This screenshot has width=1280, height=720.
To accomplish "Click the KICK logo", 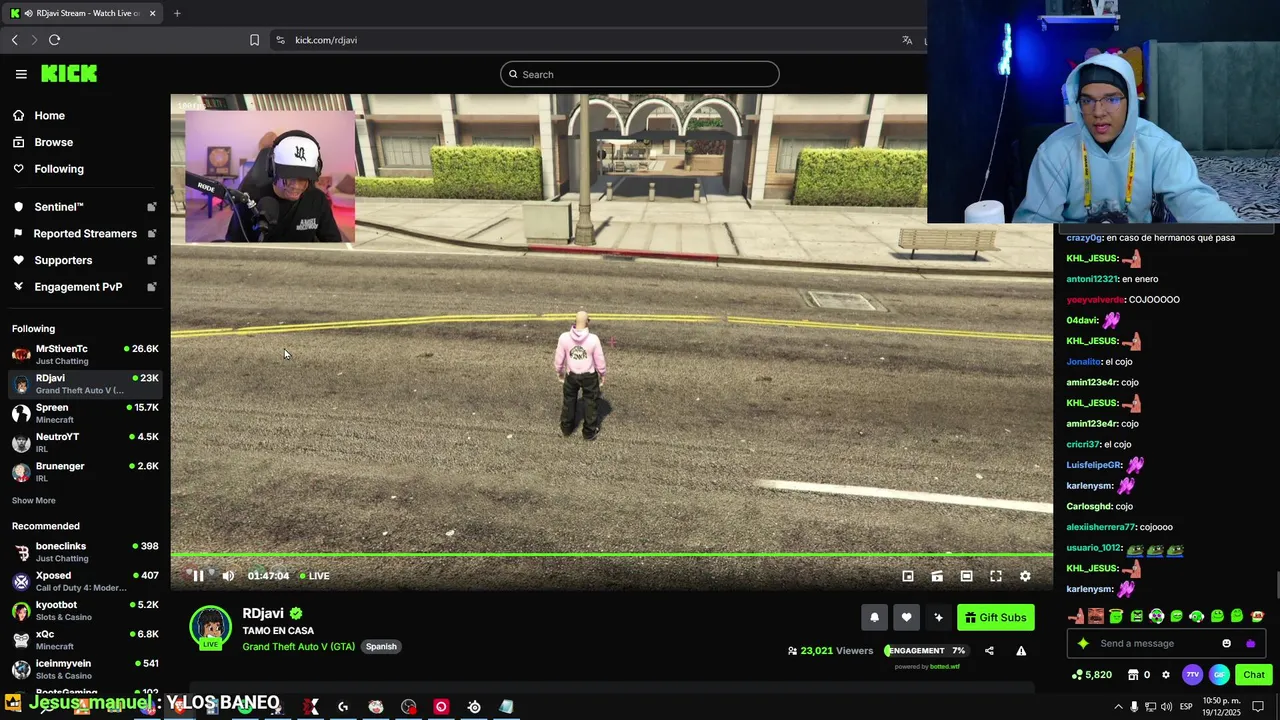I will 69,74.
